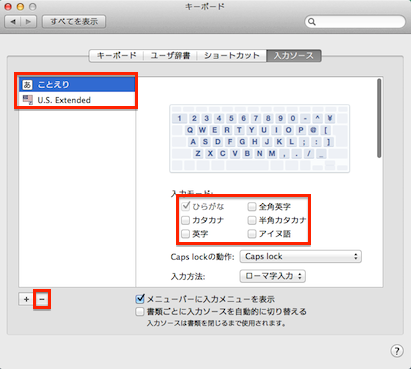This screenshot has height=369, width=411.
Task: Remove the selected source with the minus button
Action: [x=42, y=299]
